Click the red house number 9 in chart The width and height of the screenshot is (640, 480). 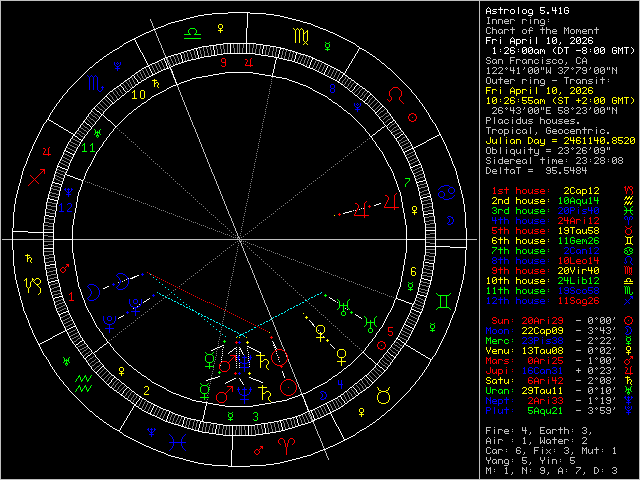[223, 62]
